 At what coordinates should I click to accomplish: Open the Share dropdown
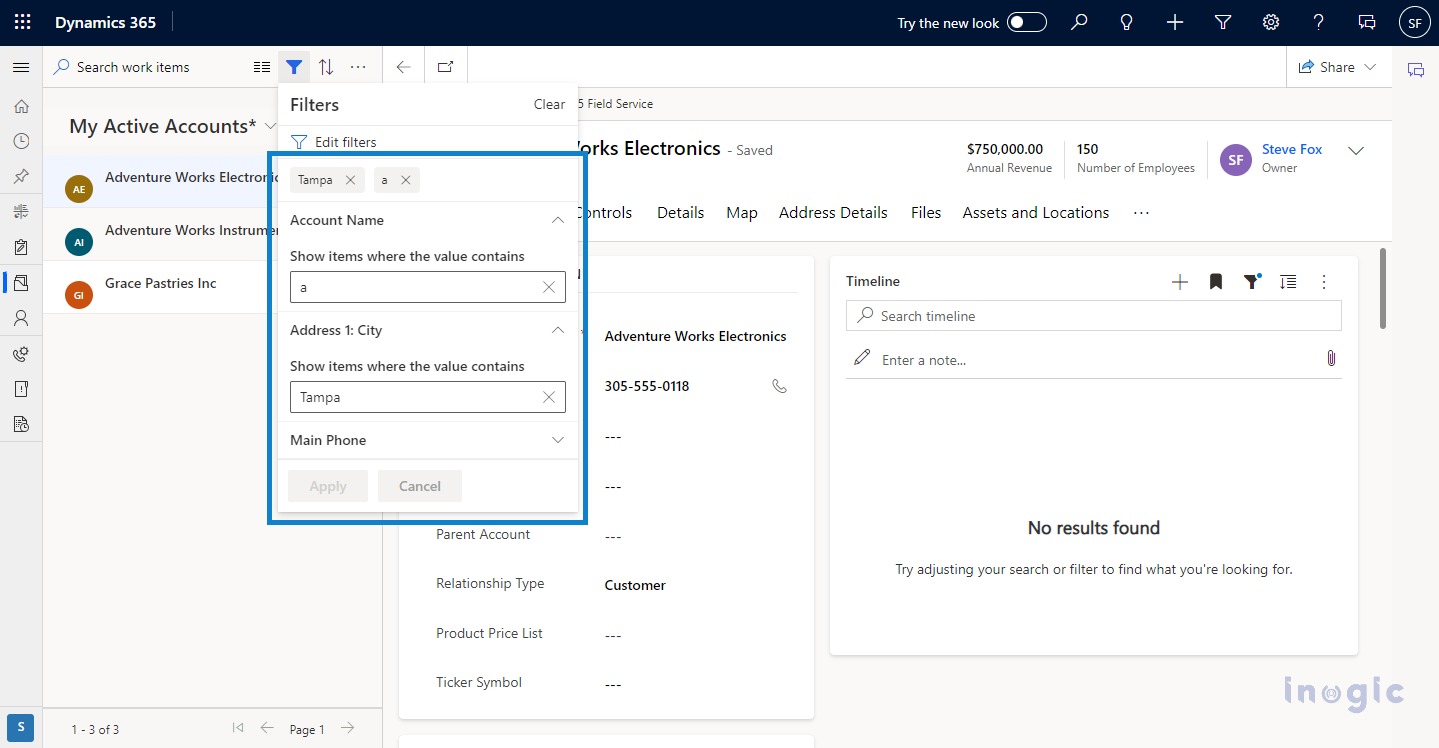tap(1338, 67)
